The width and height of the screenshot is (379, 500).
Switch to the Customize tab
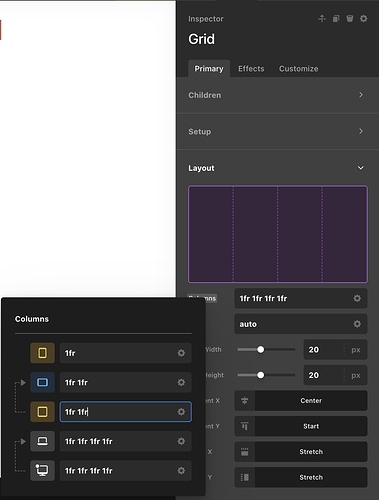(x=298, y=69)
